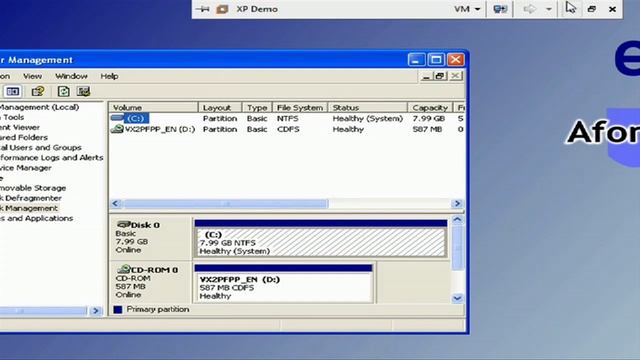Sort by Capacity column header
640x360 pixels.
[430, 108]
